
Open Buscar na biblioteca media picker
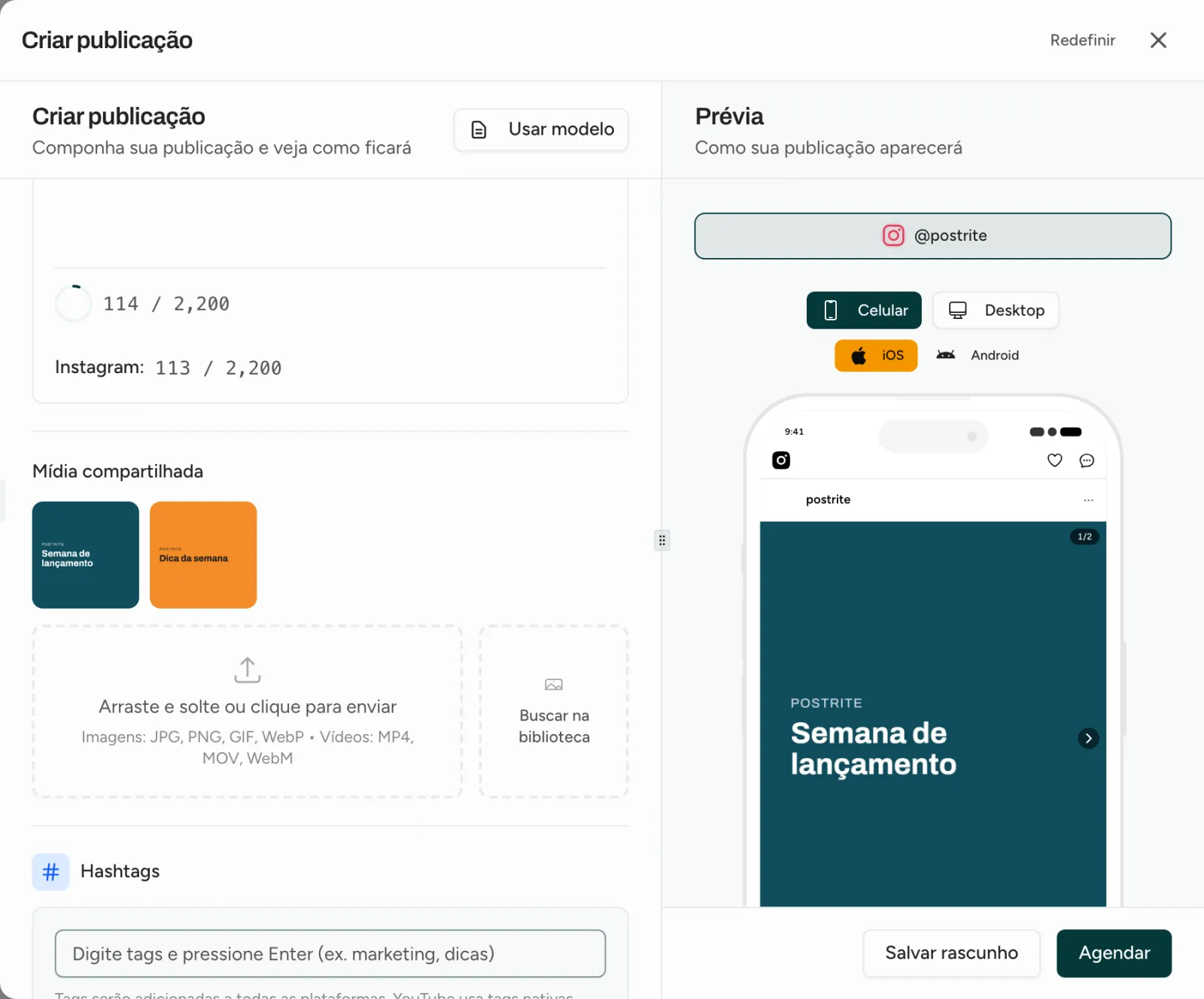(554, 712)
